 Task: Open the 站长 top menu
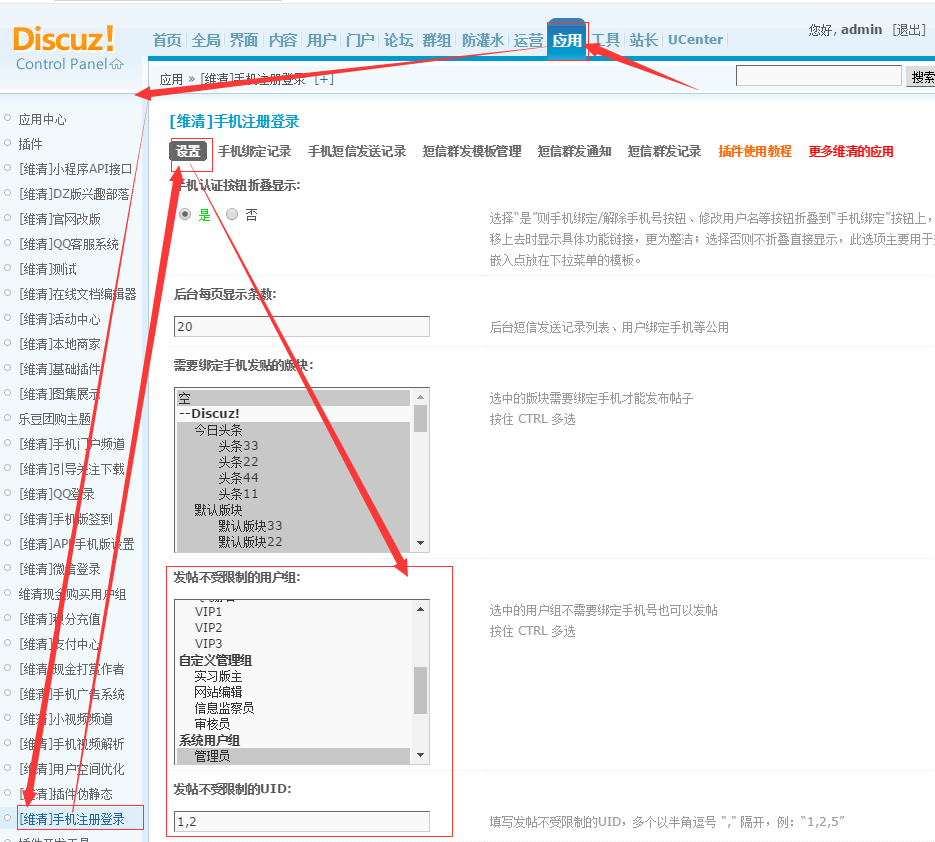pyautogui.click(x=644, y=40)
